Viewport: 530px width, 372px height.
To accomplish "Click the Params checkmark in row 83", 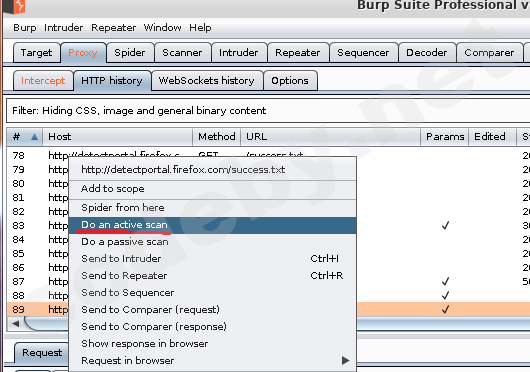I will [445, 225].
